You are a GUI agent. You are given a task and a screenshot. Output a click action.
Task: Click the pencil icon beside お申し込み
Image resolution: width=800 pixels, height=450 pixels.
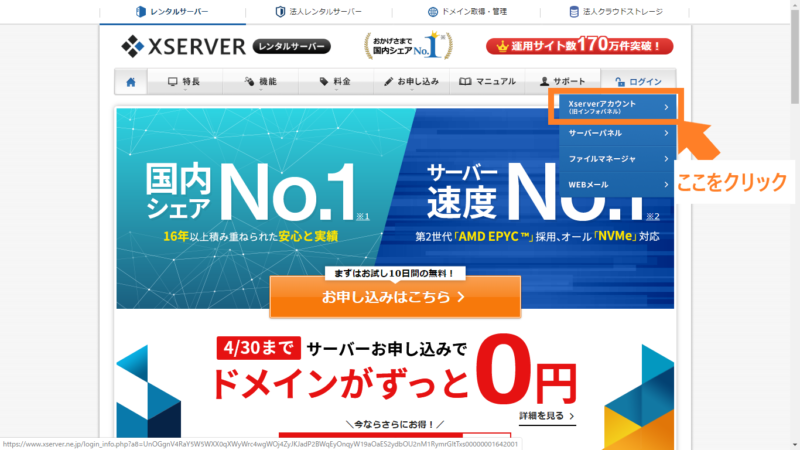388,82
